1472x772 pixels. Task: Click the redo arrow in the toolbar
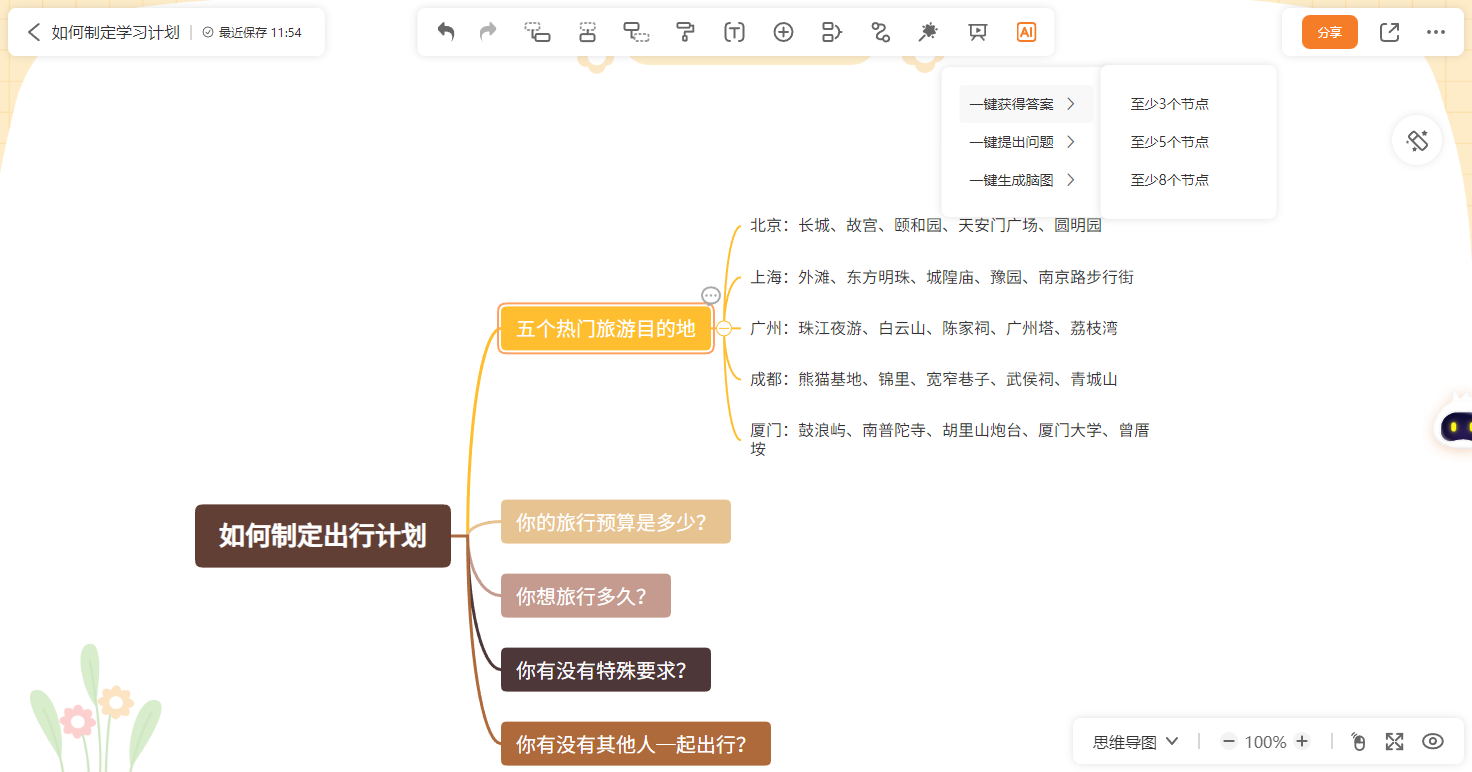pyautogui.click(x=488, y=32)
